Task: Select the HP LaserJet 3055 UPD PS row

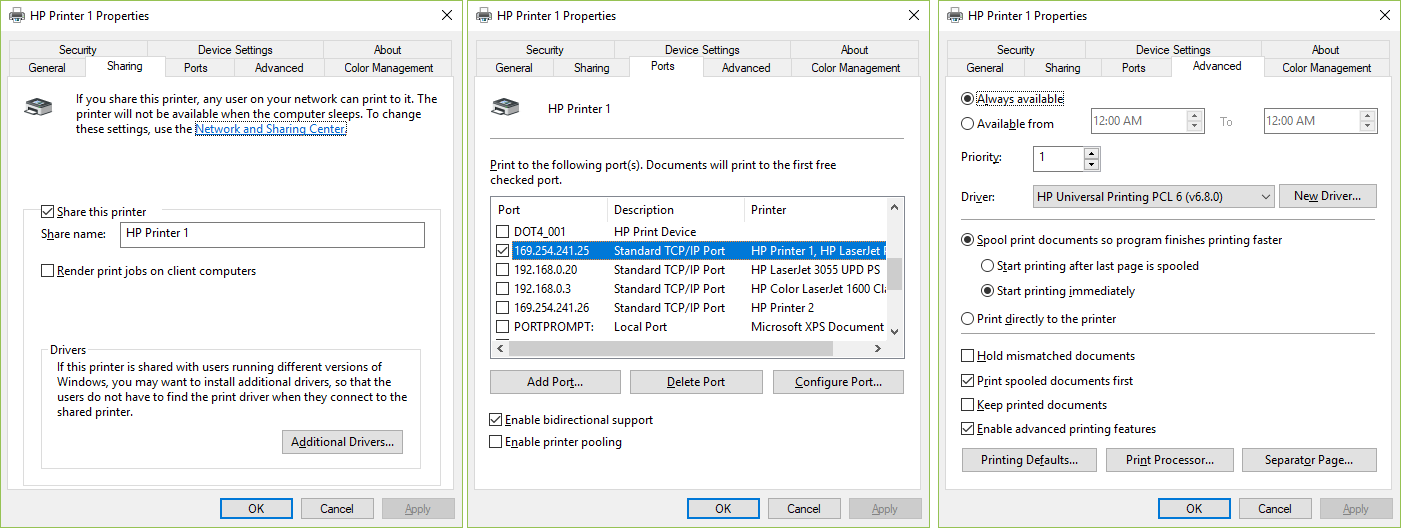Action: 690,269
